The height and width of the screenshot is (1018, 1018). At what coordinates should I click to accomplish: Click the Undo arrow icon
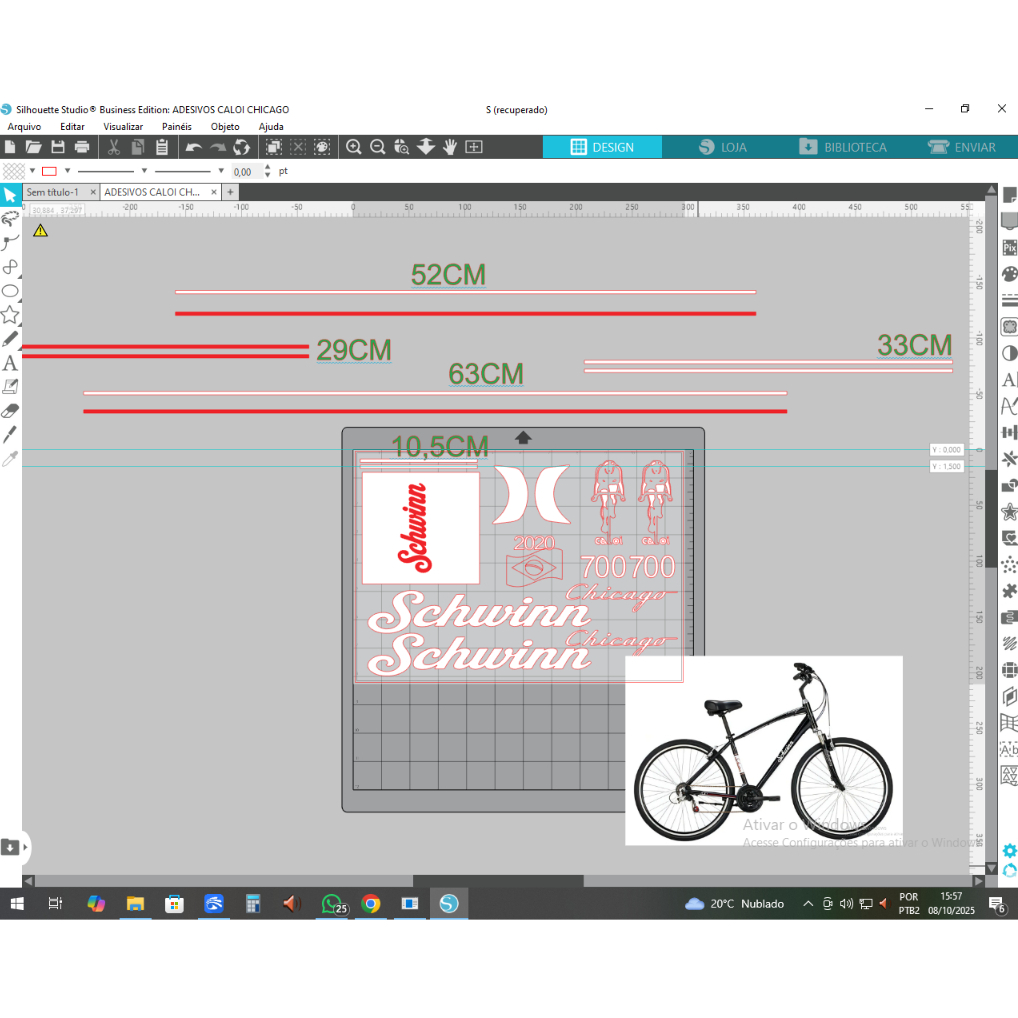tap(193, 147)
